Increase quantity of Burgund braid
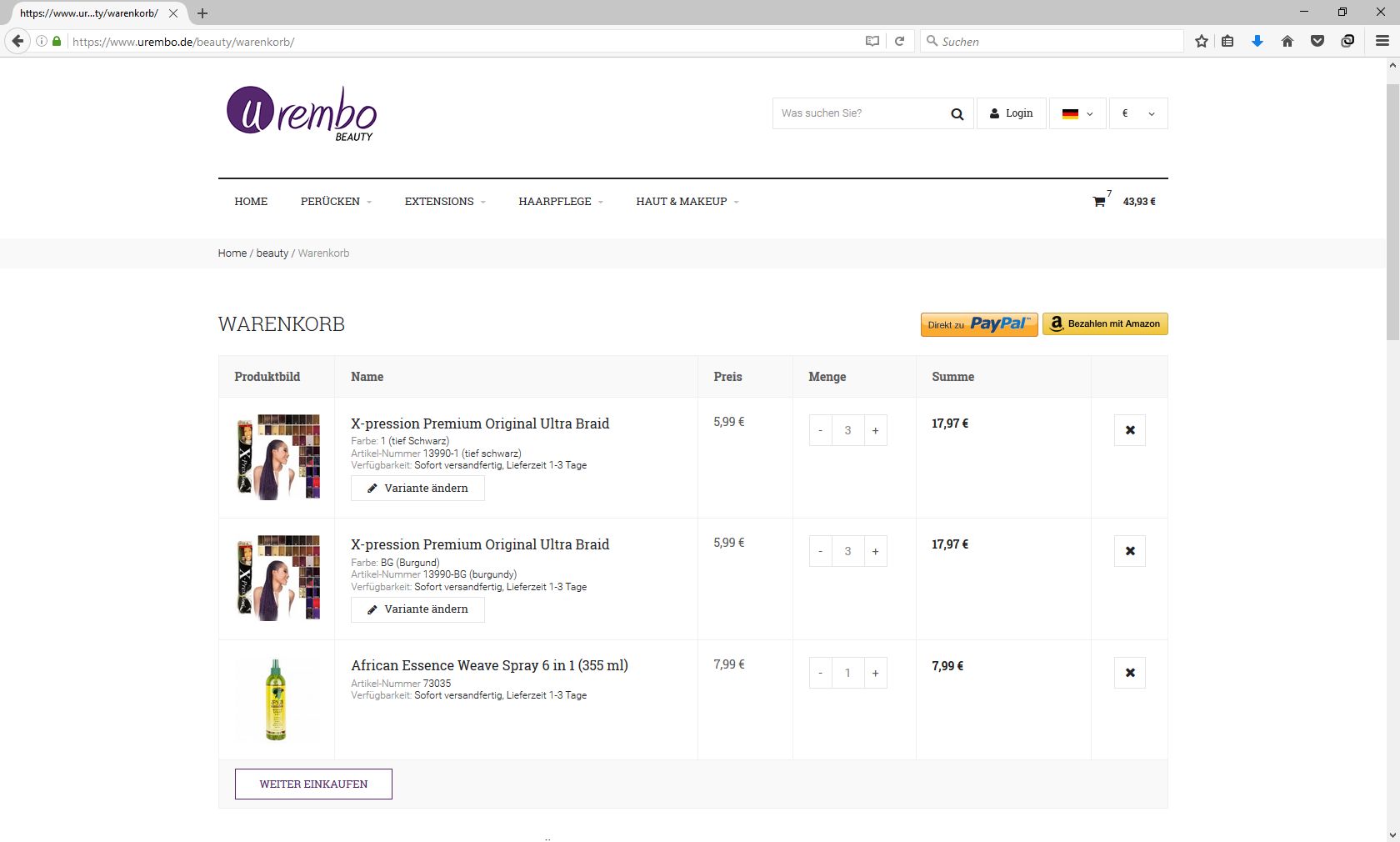The width and height of the screenshot is (1400, 842). click(875, 551)
